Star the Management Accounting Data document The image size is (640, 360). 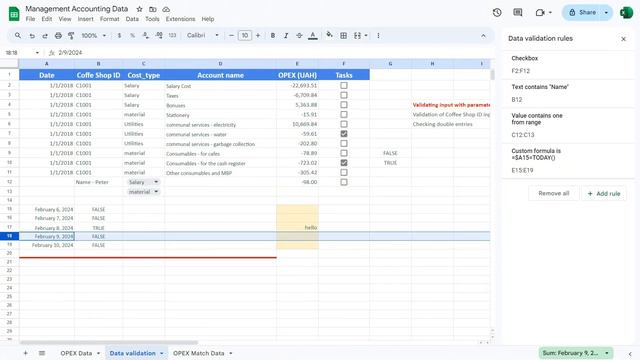(x=139, y=9)
